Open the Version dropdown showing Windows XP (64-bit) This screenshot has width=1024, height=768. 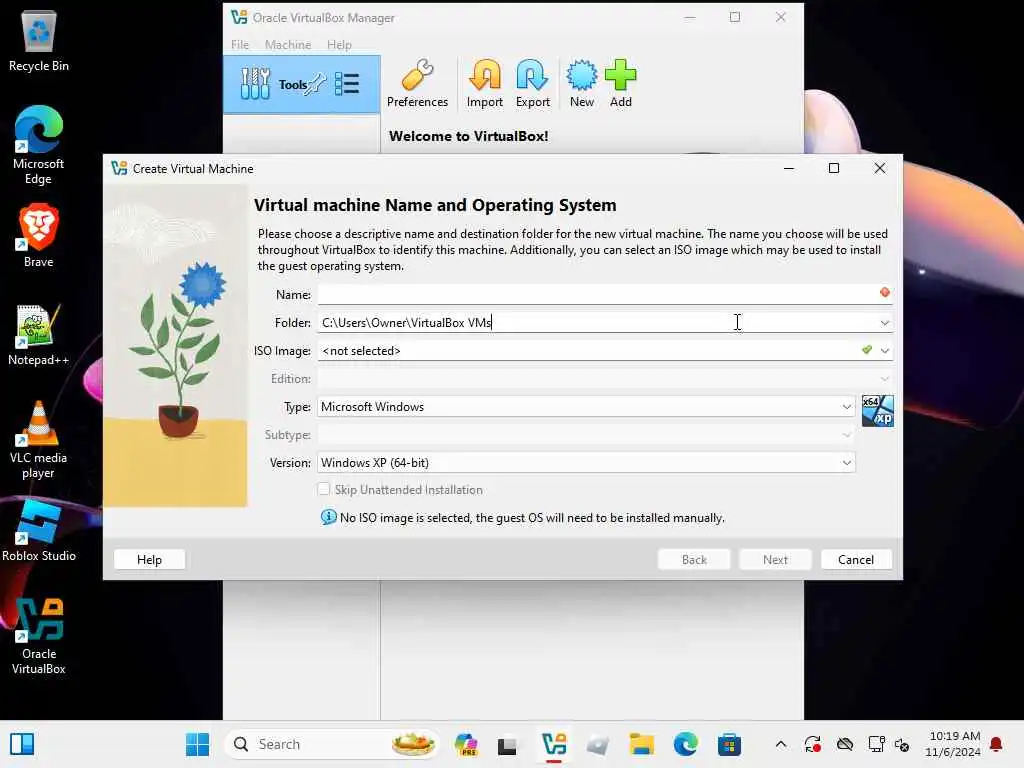click(586, 462)
